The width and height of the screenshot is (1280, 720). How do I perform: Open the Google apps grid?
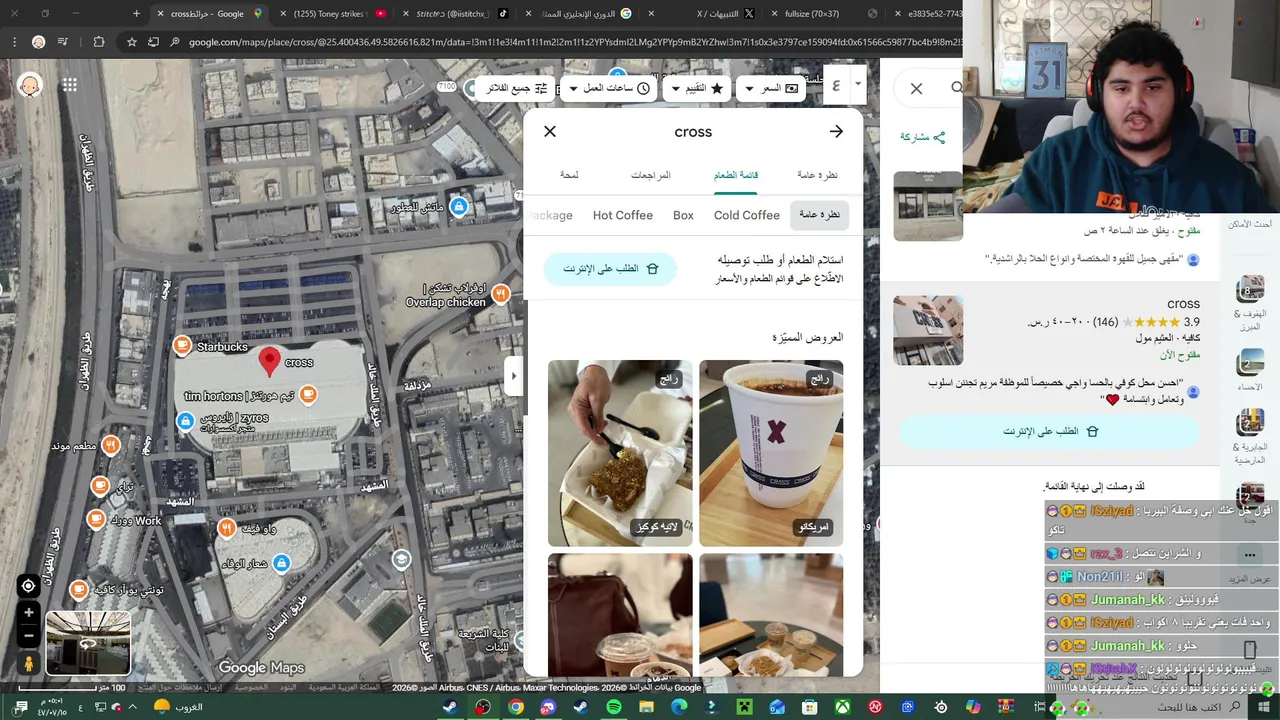pyautogui.click(x=69, y=85)
